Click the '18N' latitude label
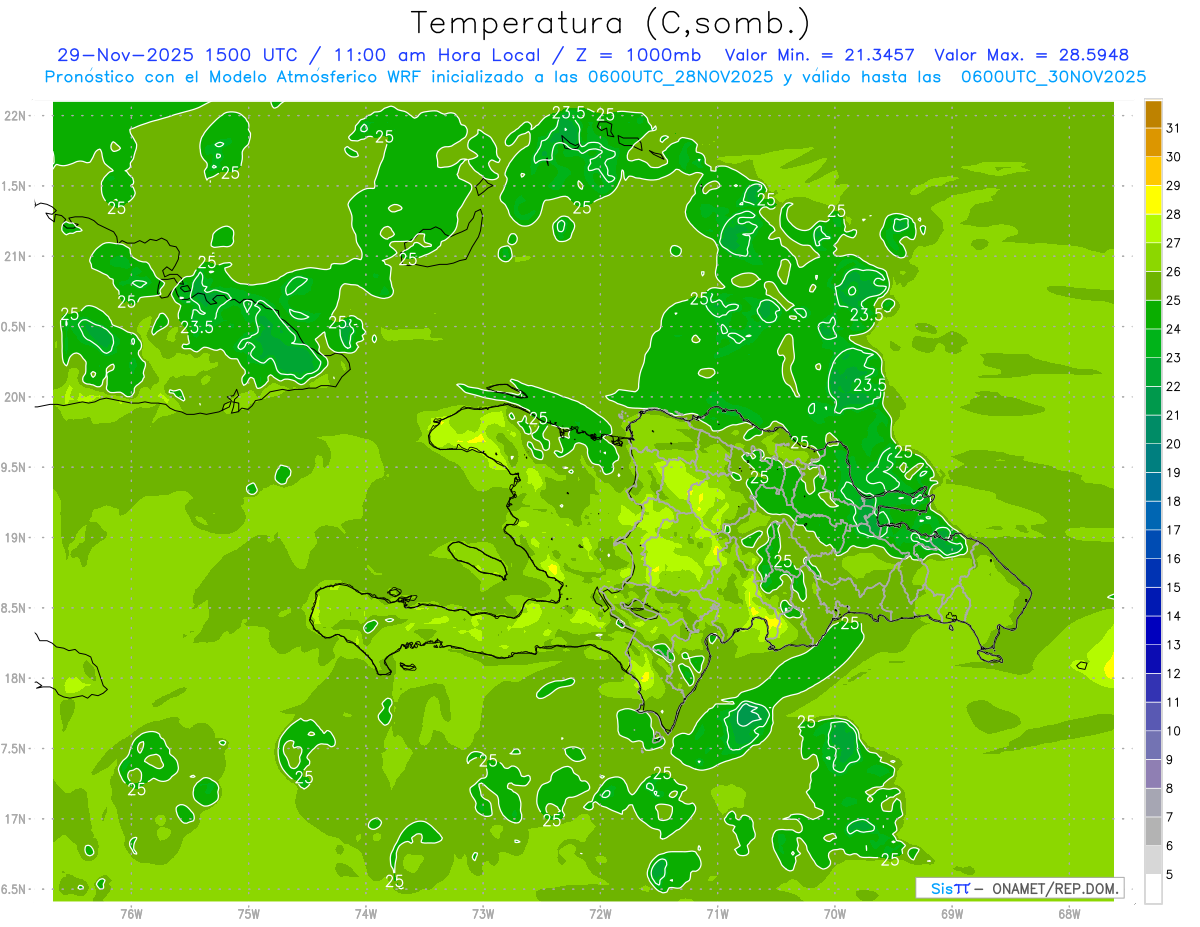This screenshot has height=927, width=1200. click(x=16, y=678)
